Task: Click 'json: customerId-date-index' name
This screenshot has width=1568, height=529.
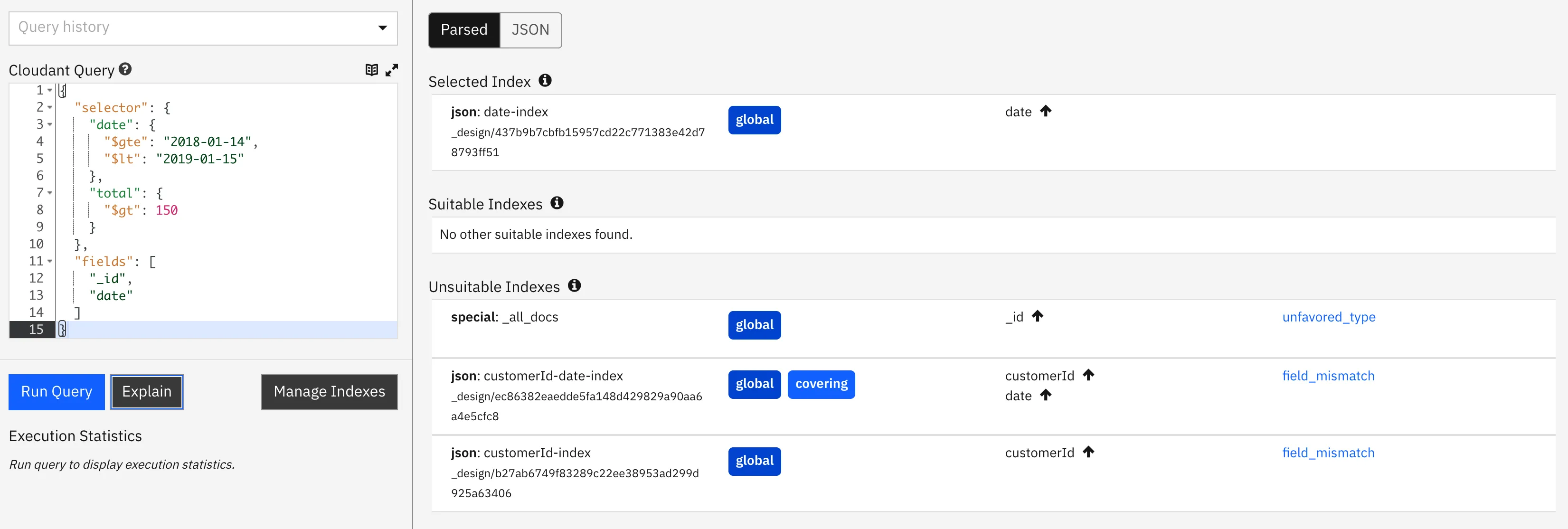Action: pos(537,376)
